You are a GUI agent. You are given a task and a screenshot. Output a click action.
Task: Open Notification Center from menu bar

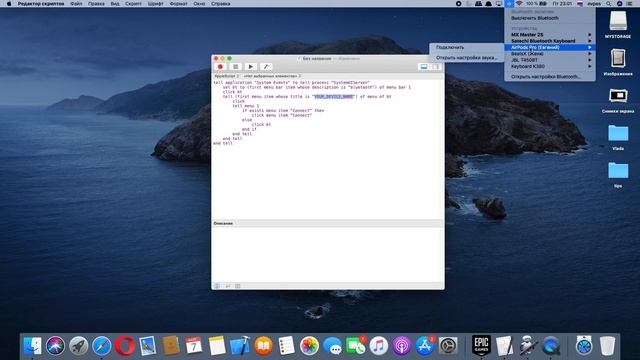click(630, 4)
